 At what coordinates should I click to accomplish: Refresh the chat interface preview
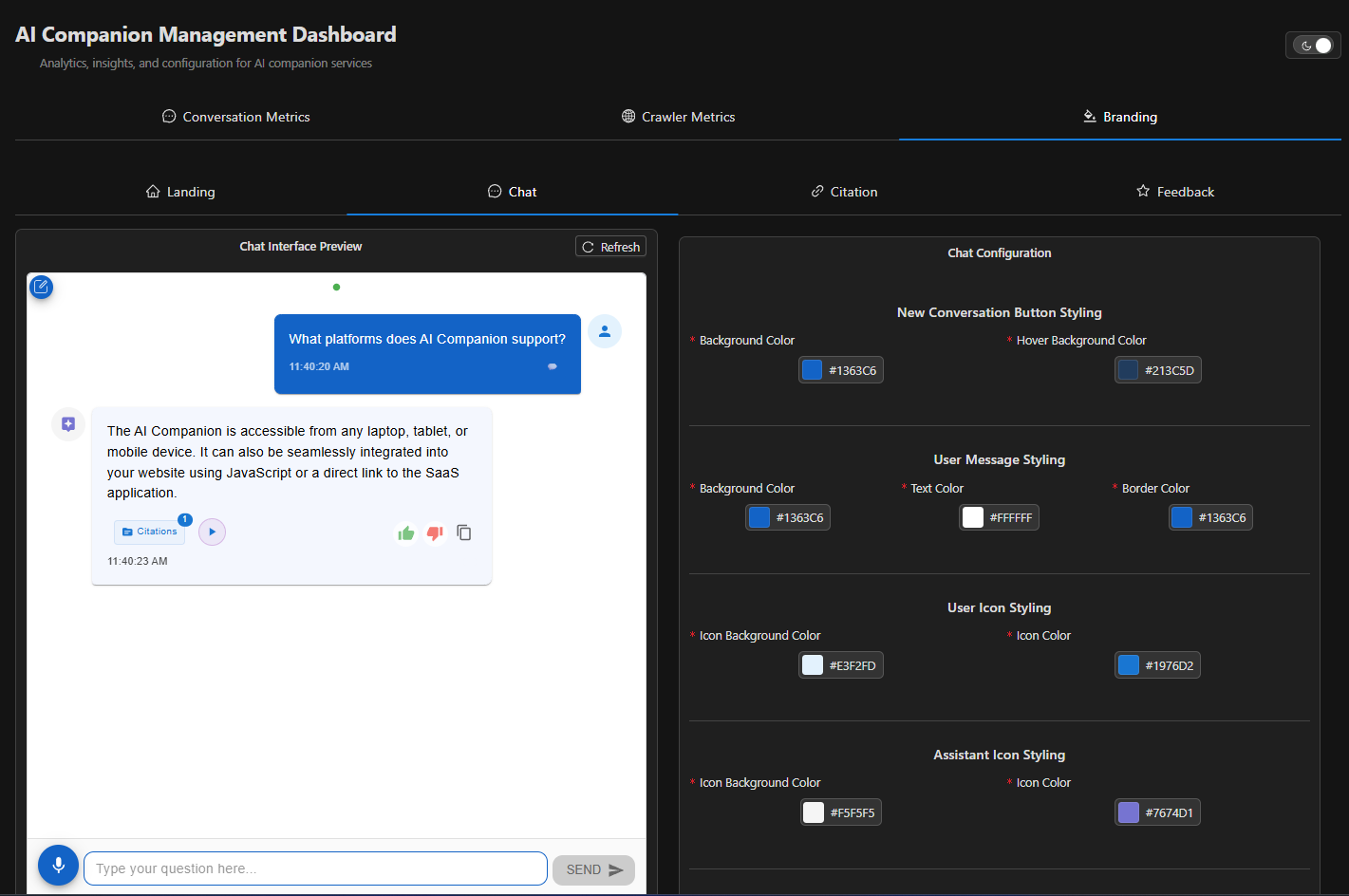(x=610, y=246)
